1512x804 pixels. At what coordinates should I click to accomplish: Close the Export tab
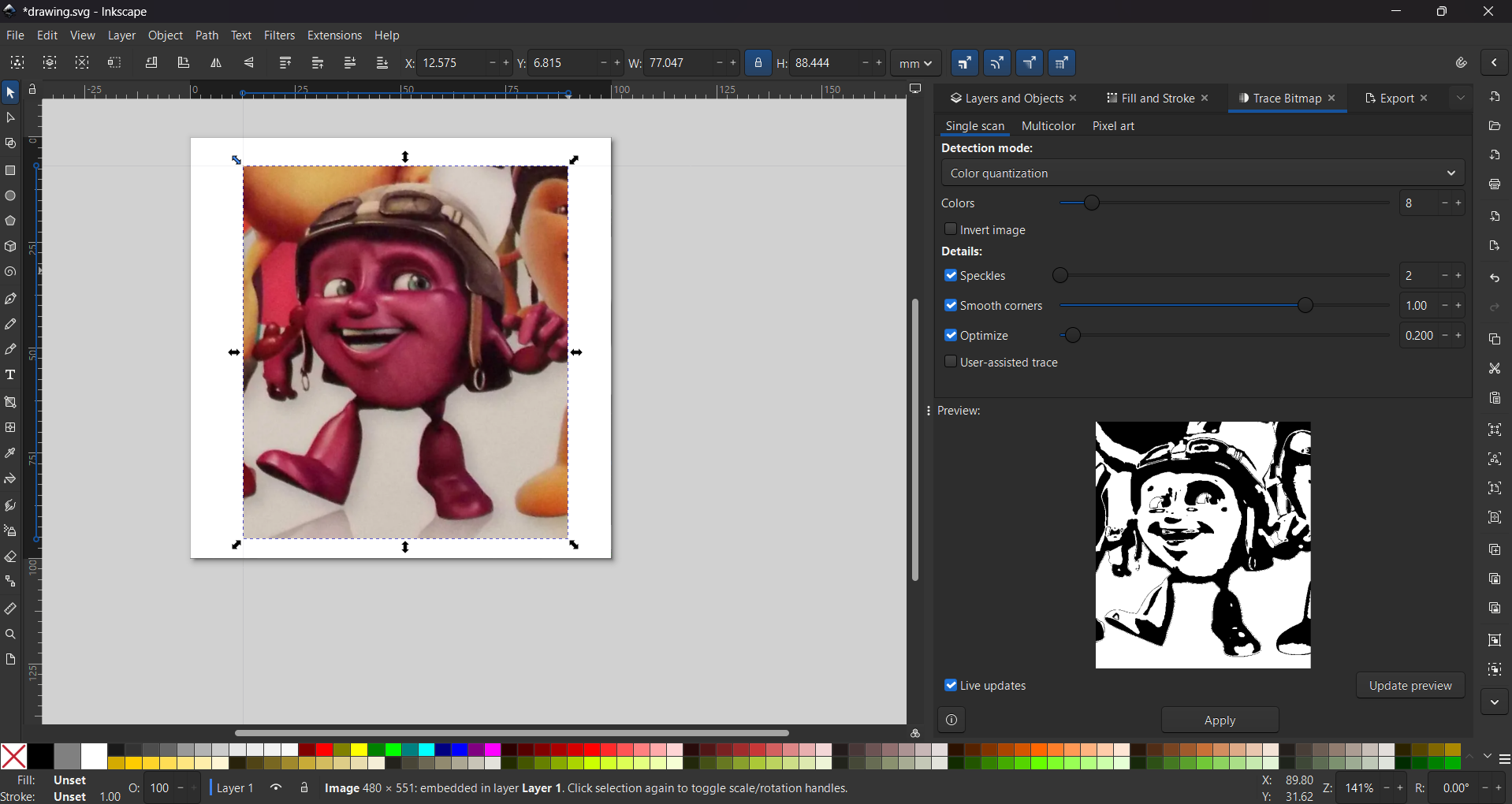(1424, 99)
